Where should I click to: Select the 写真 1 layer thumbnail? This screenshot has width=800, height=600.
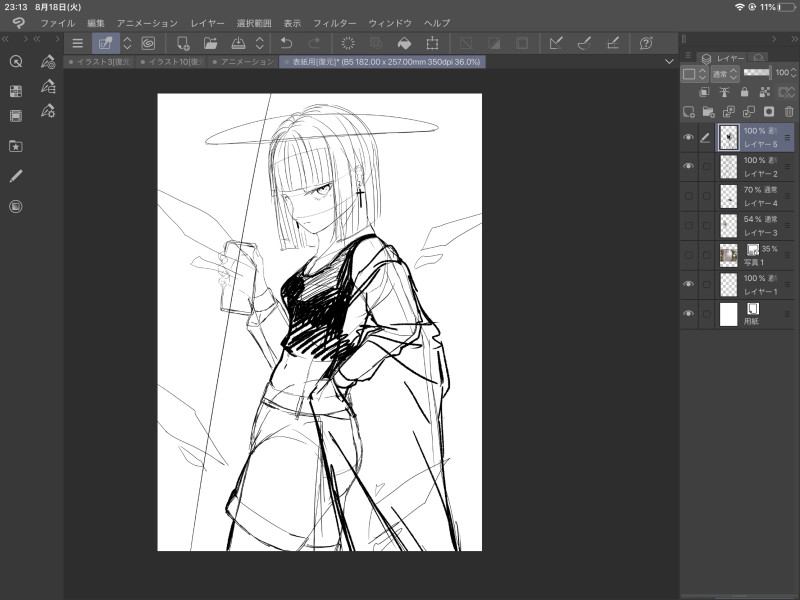[x=729, y=255]
